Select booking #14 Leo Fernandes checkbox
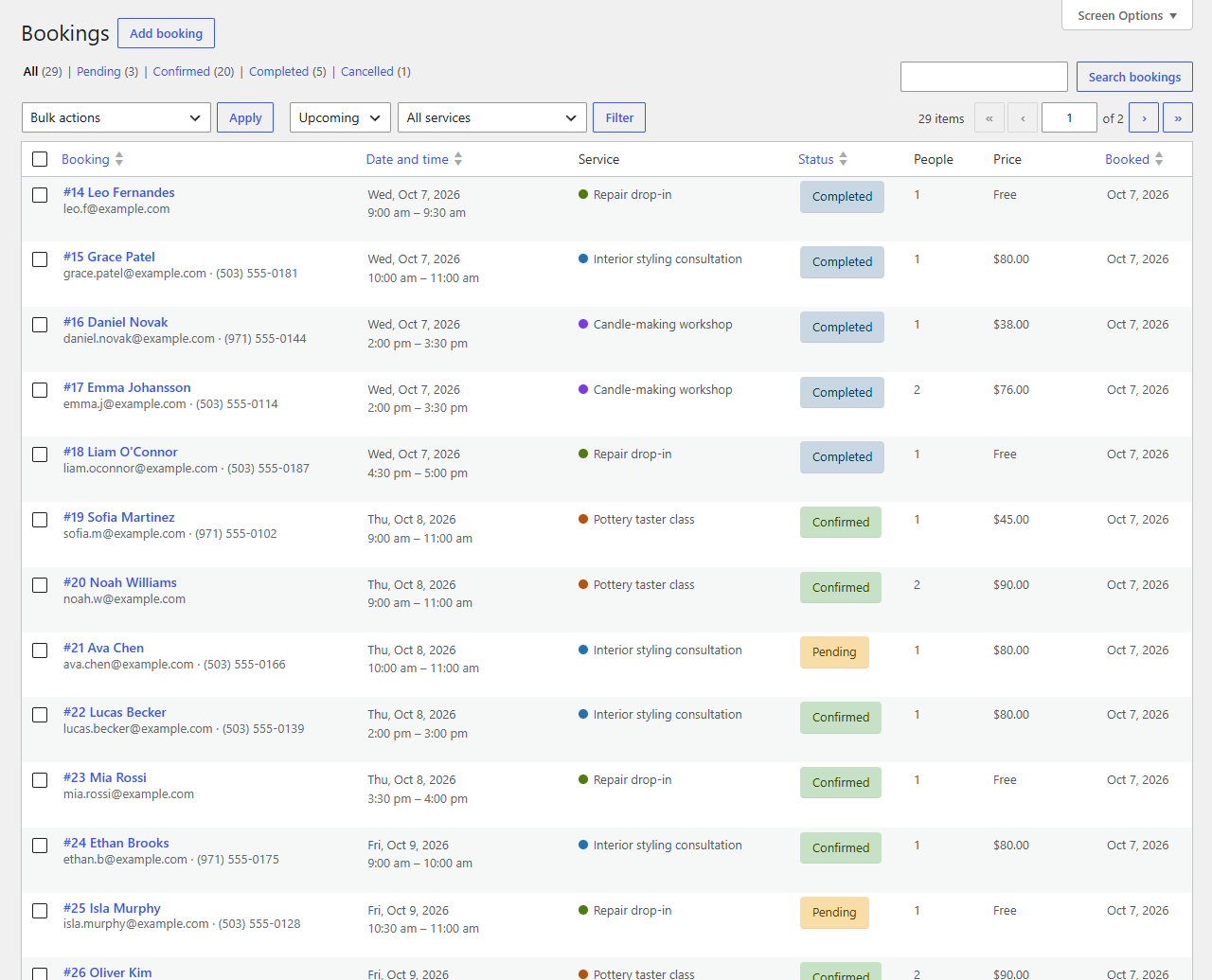This screenshot has width=1212, height=980. [40, 195]
